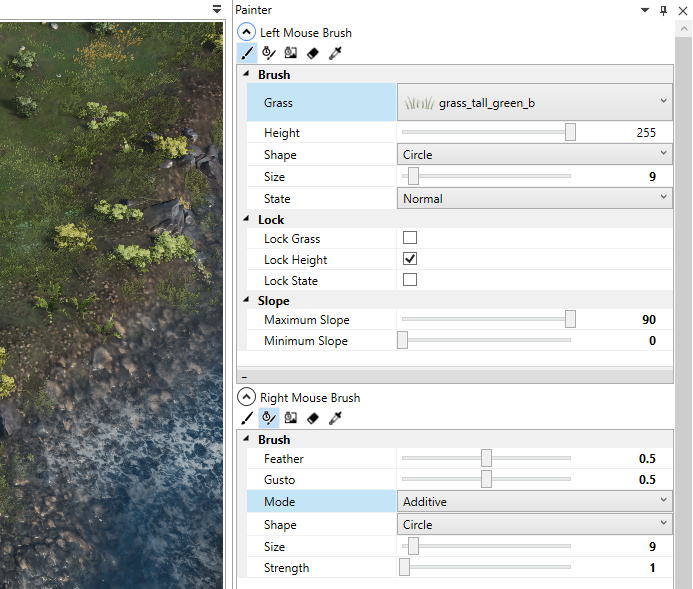Click the Maximum Slope value 90
The image size is (693, 589).
pos(649,319)
